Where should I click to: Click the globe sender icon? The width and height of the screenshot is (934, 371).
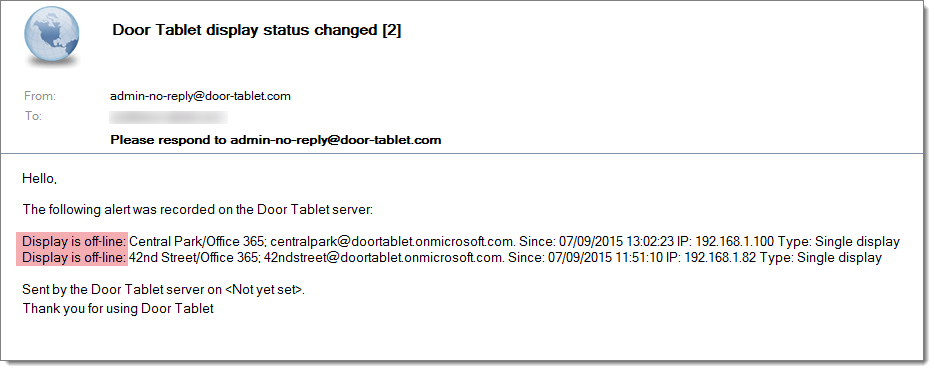52,36
